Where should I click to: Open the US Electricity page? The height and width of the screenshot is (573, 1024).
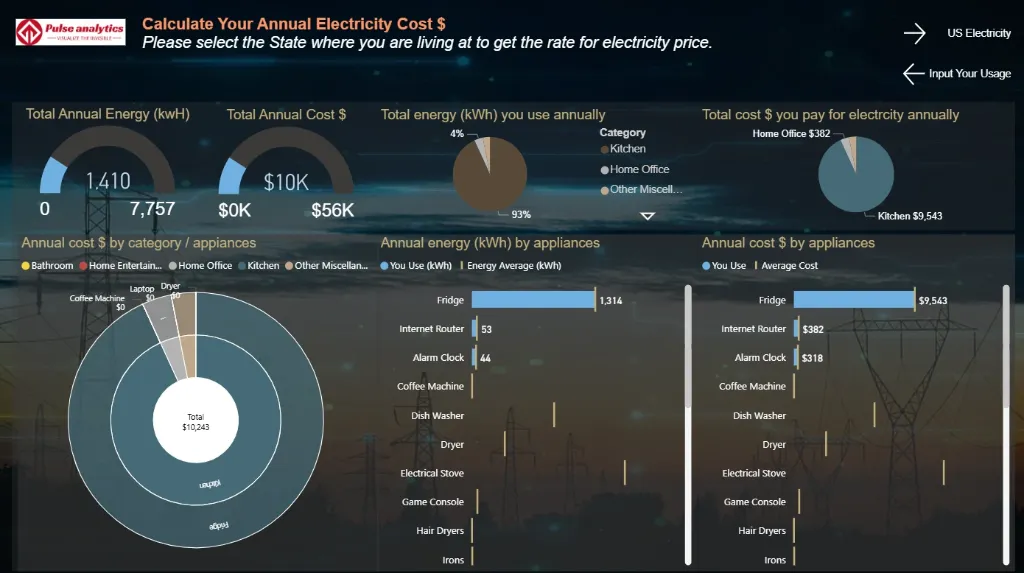[x=979, y=33]
